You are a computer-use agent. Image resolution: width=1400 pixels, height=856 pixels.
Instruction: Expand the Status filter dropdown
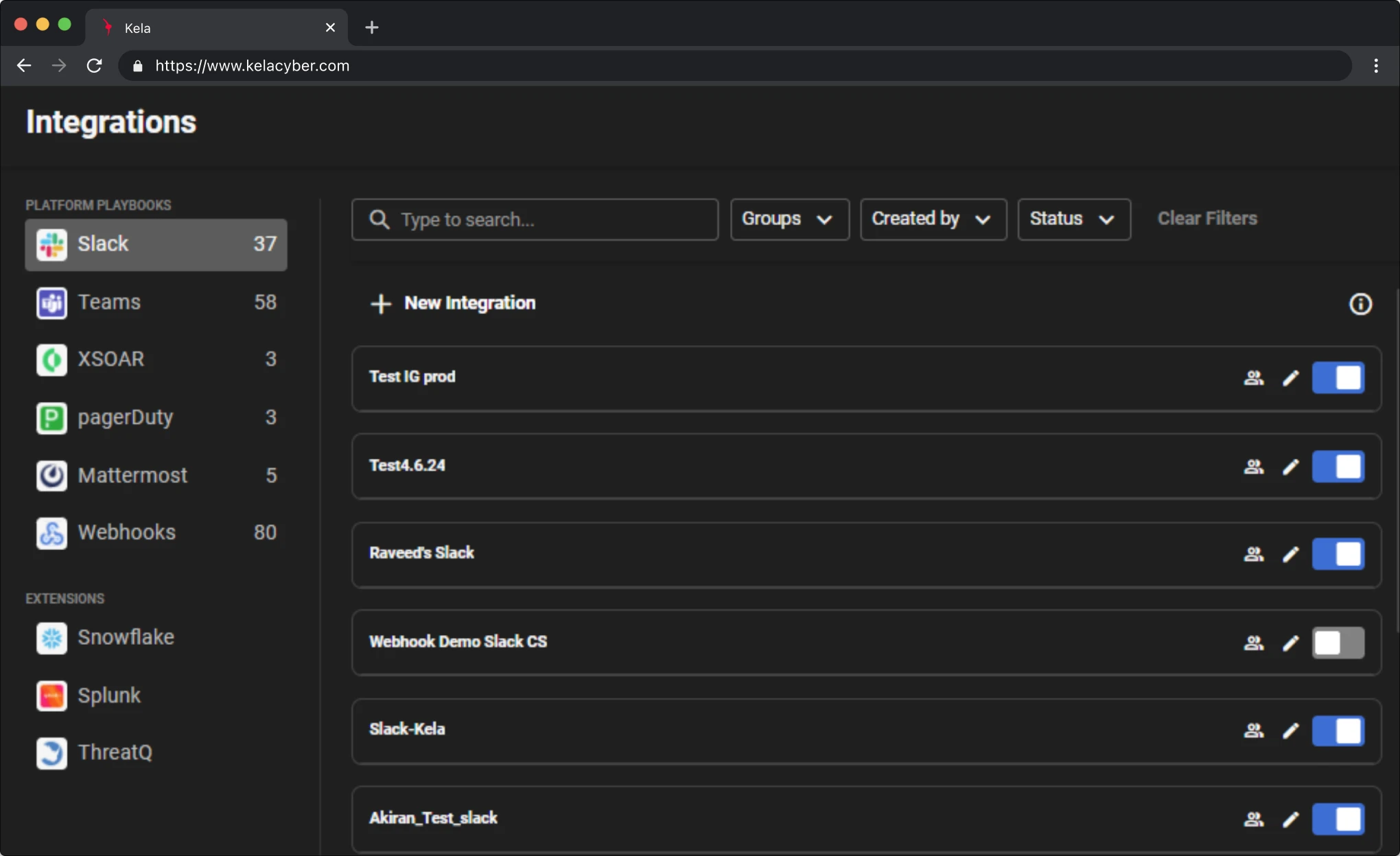pyautogui.click(x=1074, y=219)
